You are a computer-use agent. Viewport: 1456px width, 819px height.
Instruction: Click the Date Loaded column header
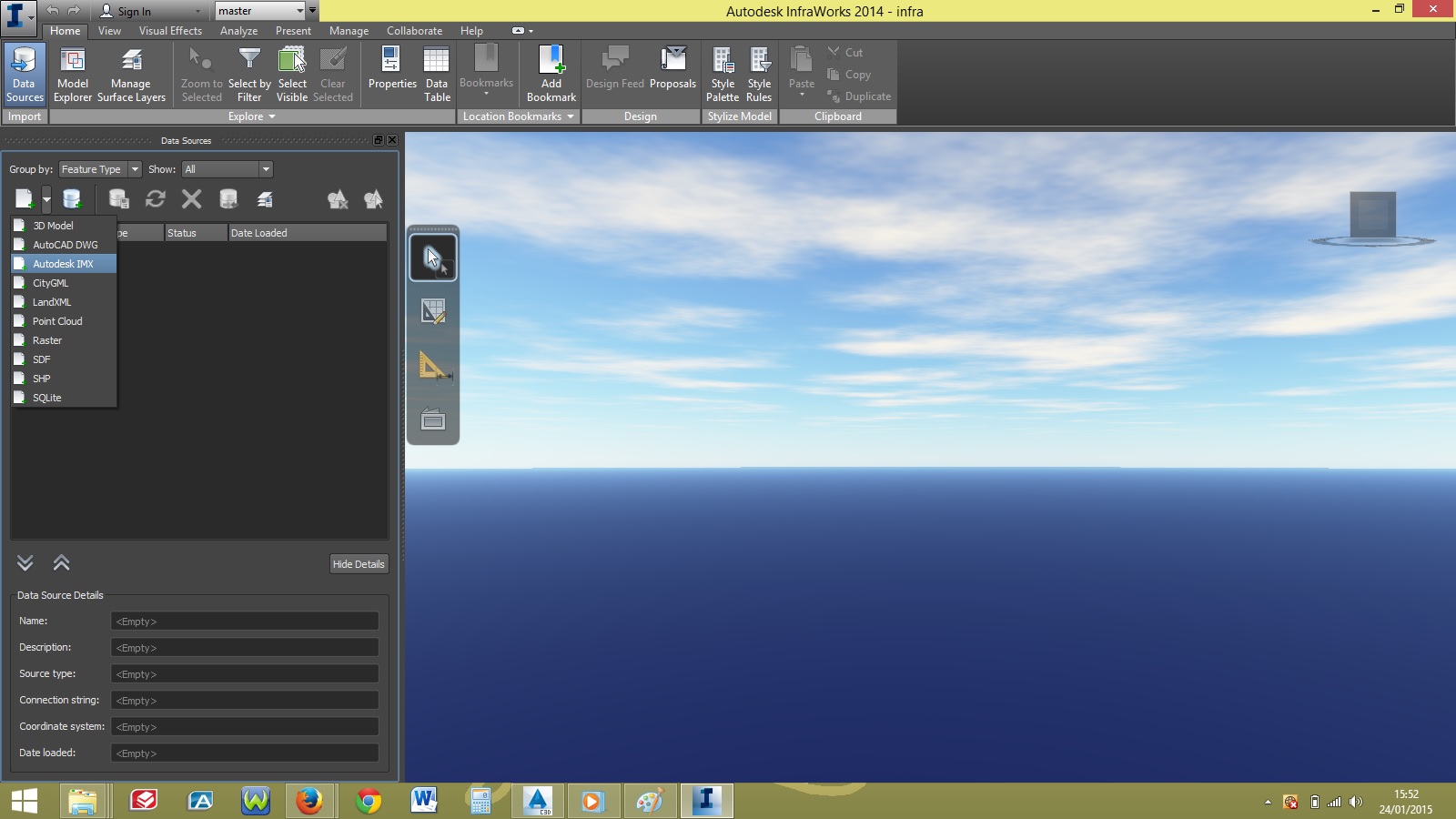tap(307, 233)
